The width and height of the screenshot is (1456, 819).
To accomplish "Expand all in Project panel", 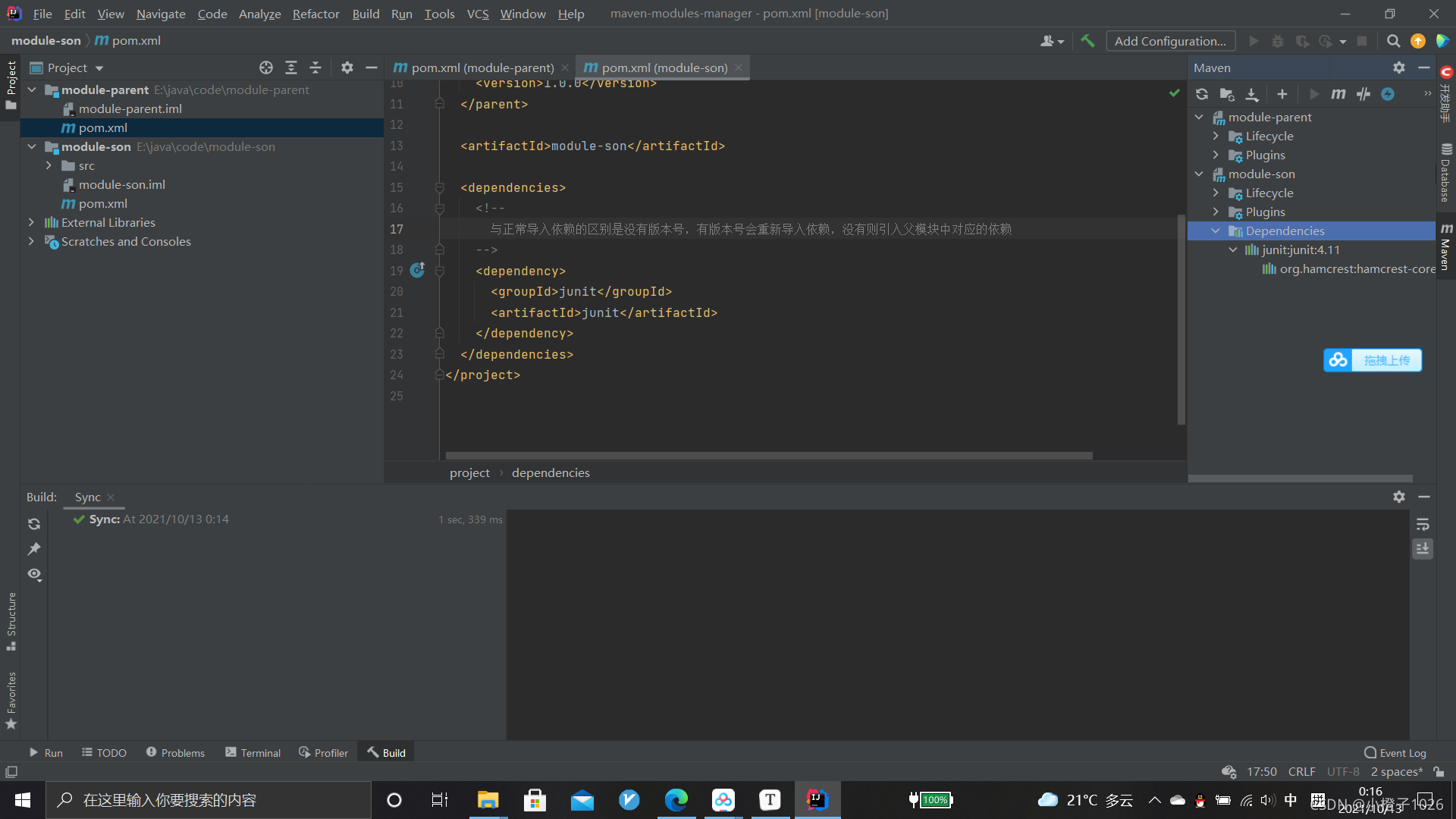I will pyautogui.click(x=291, y=67).
